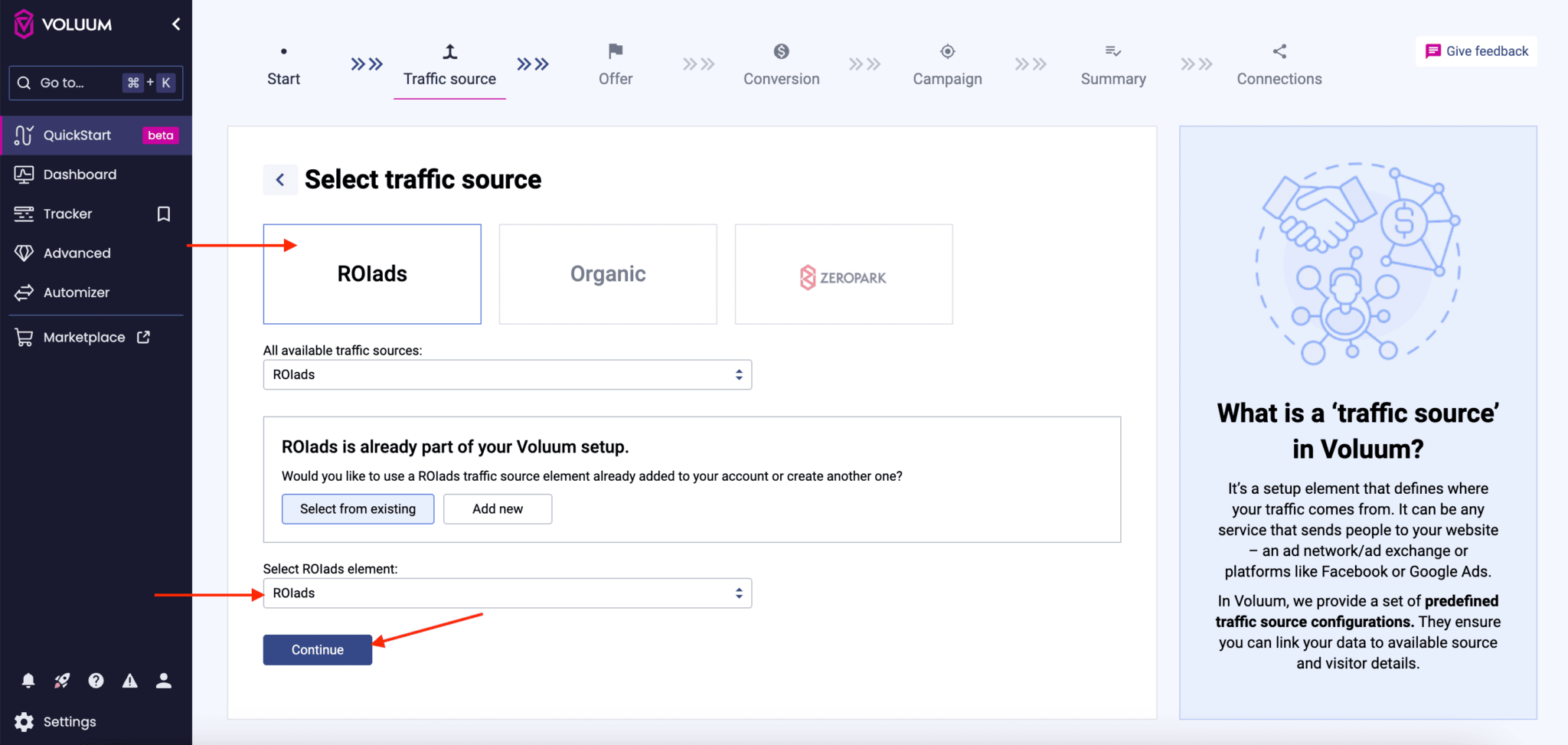Open the Marketplace in sidebar
The width and height of the screenshot is (1568, 745).
point(84,337)
